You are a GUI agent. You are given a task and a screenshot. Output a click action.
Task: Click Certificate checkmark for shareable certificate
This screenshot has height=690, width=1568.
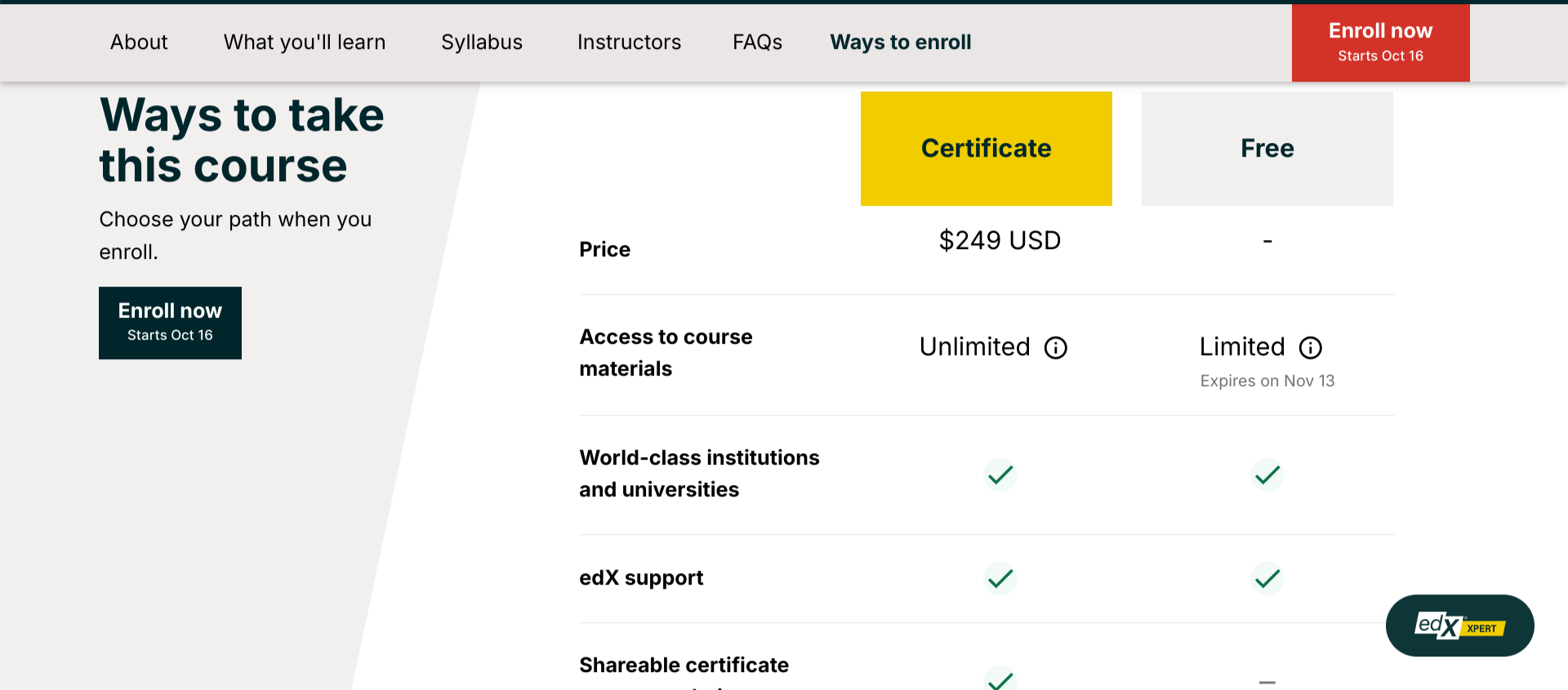[x=1000, y=679]
